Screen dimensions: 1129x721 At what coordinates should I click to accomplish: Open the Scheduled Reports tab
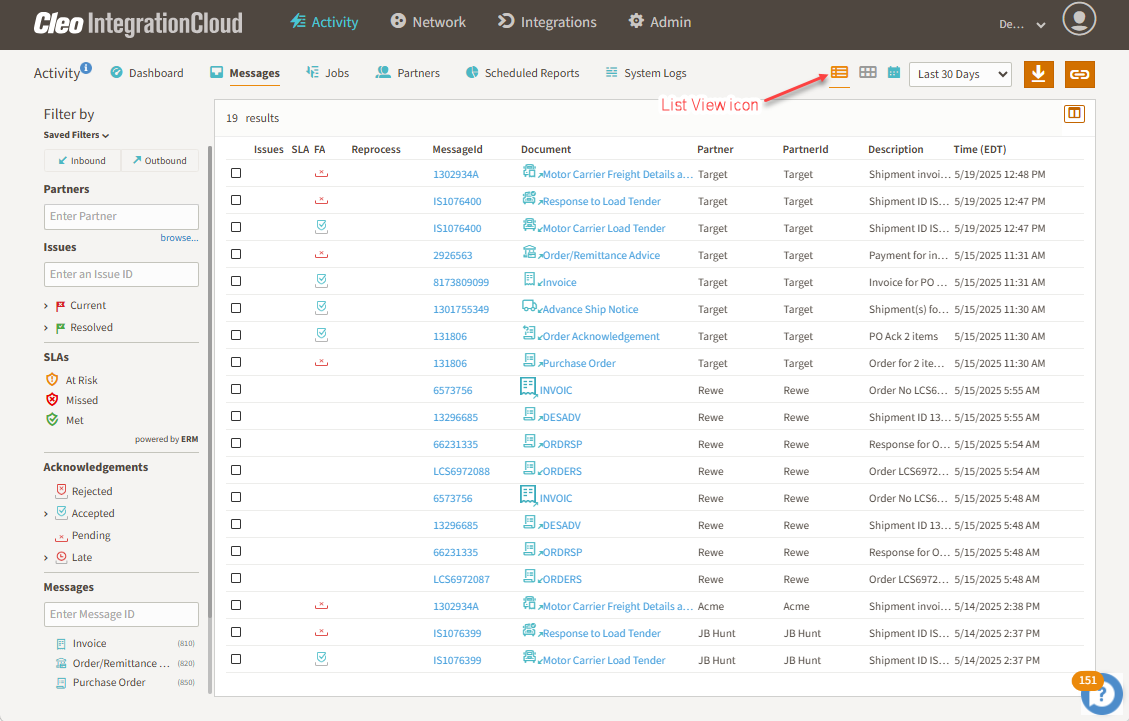523,73
